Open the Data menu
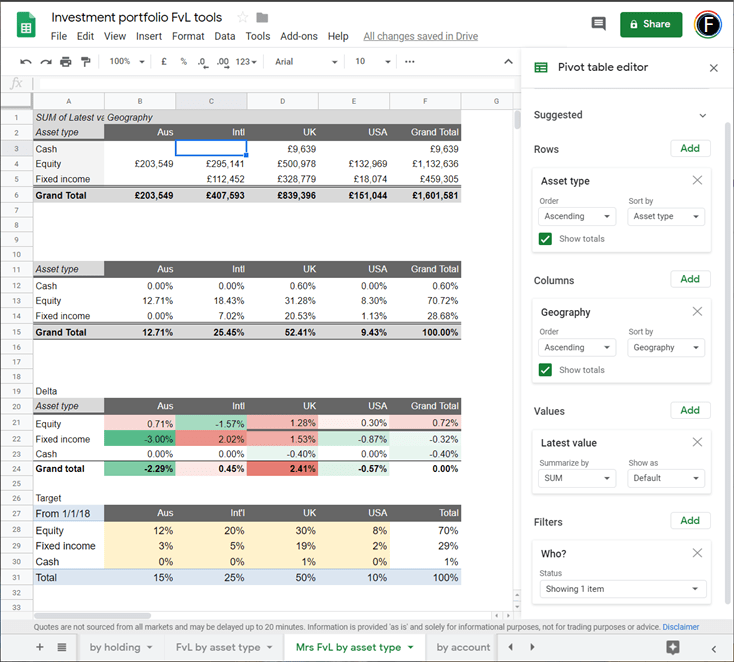 [x=225, y=36]
